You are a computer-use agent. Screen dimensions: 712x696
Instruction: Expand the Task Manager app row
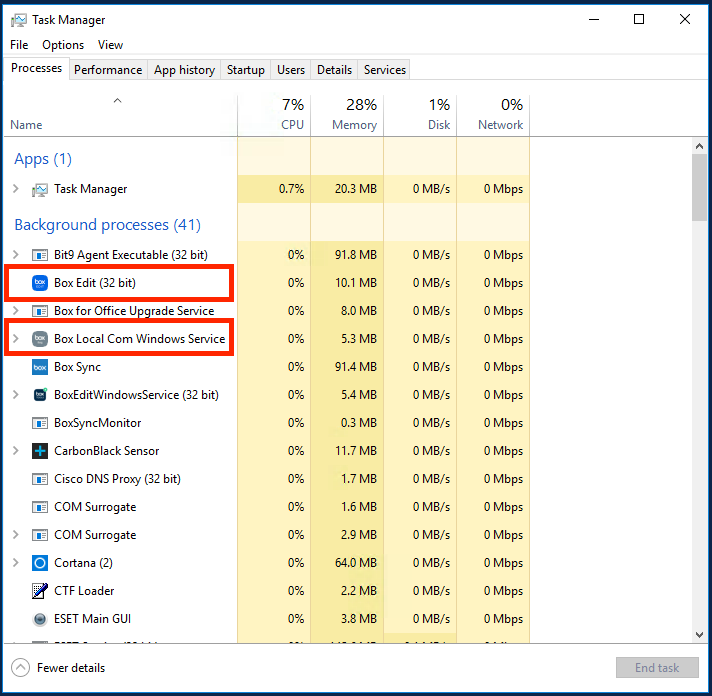click(x=16, y=189)
